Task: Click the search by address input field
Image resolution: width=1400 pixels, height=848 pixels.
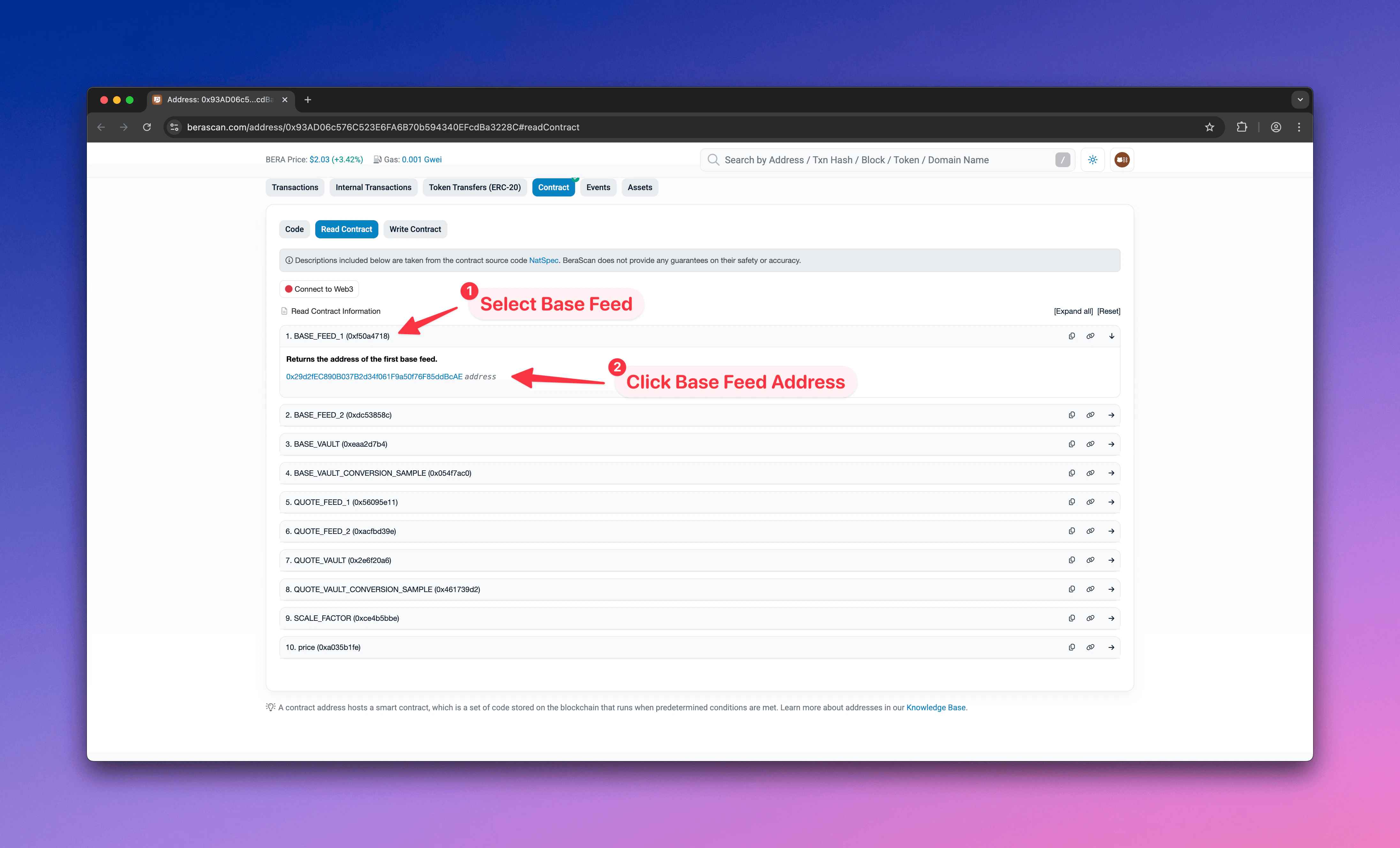Action: (x=881, y=160)
